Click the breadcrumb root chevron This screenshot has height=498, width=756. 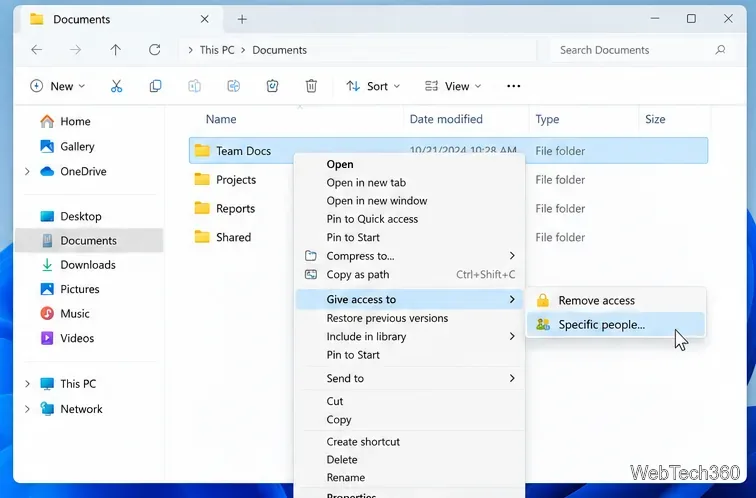click(190, 50)
